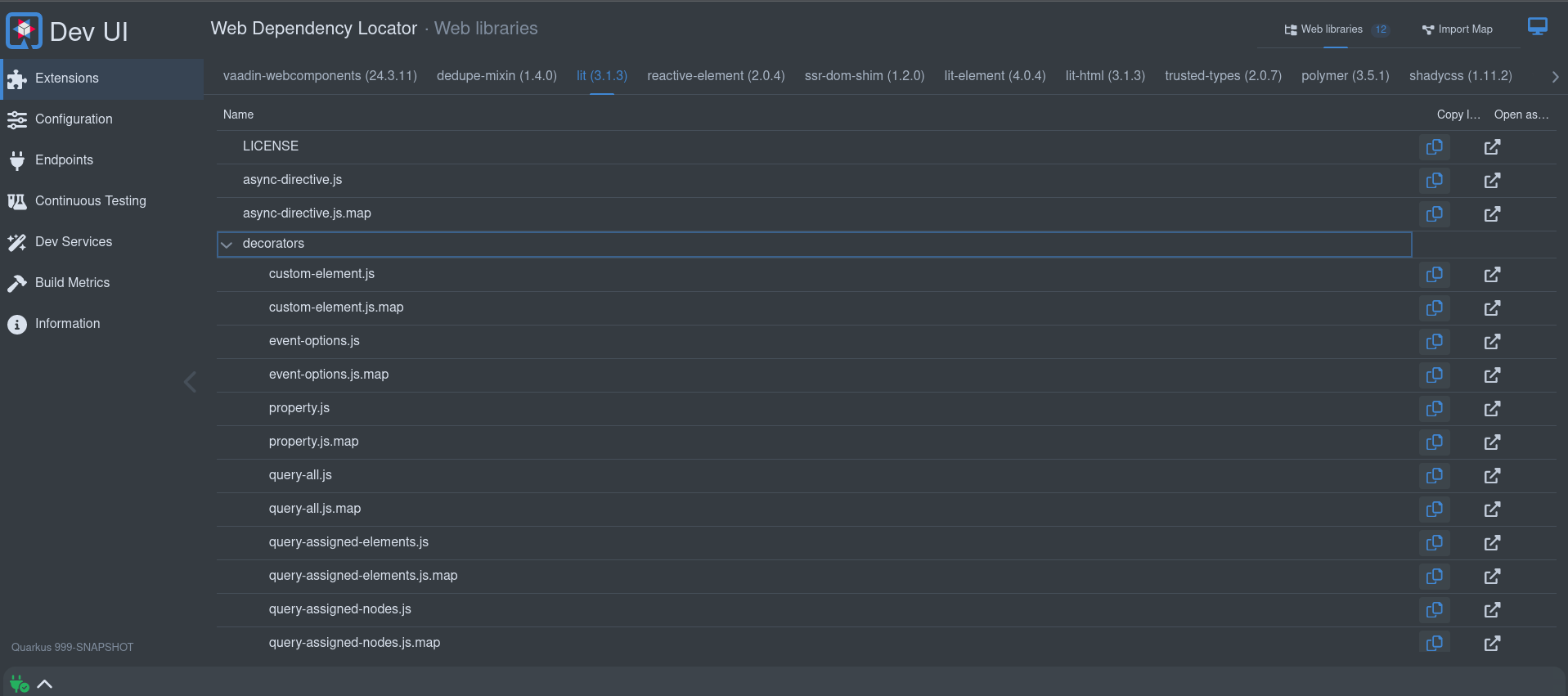
Task: Go to Continuous Testing section
Action: pyautogui.click(x=91, y=201)
